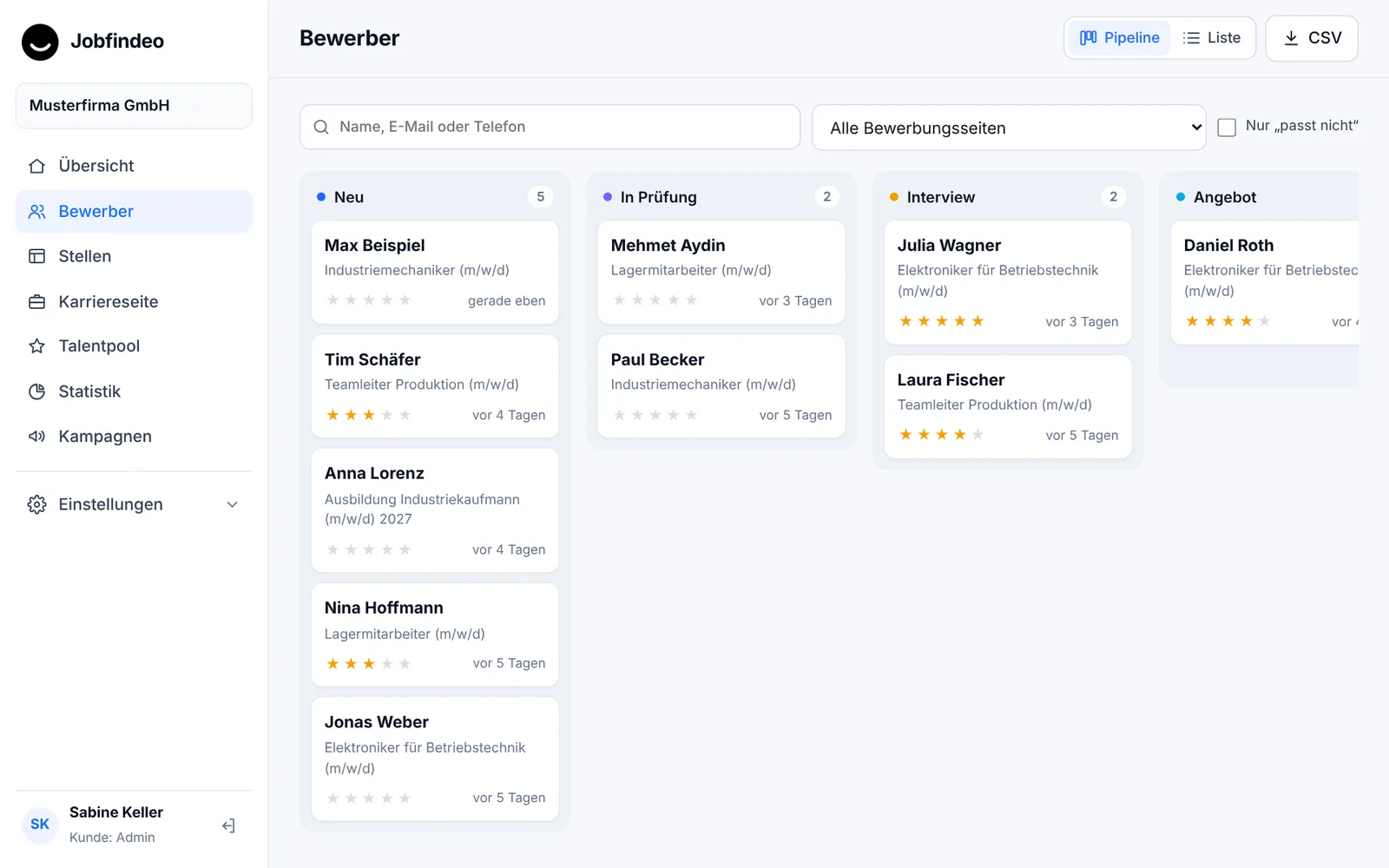Open Statistik in the sidebar

[x=134, y=391]
